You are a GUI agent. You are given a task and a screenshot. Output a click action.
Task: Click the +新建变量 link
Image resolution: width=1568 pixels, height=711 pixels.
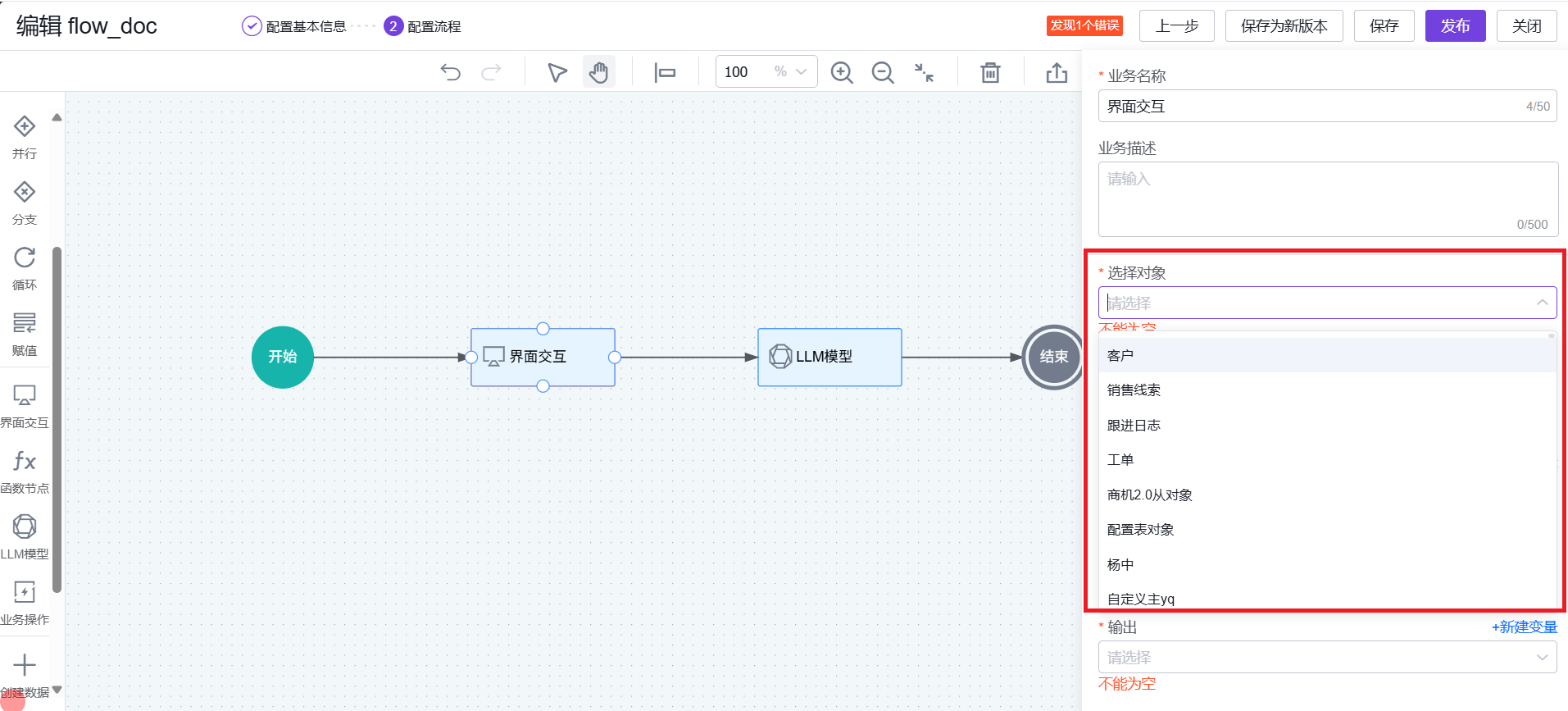point(1524,627)
